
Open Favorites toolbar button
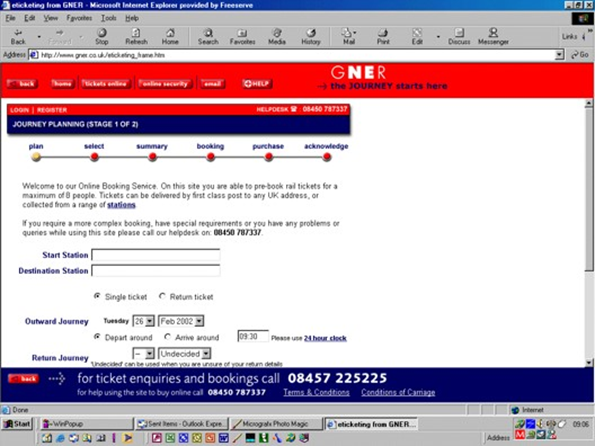coord(242,36)
